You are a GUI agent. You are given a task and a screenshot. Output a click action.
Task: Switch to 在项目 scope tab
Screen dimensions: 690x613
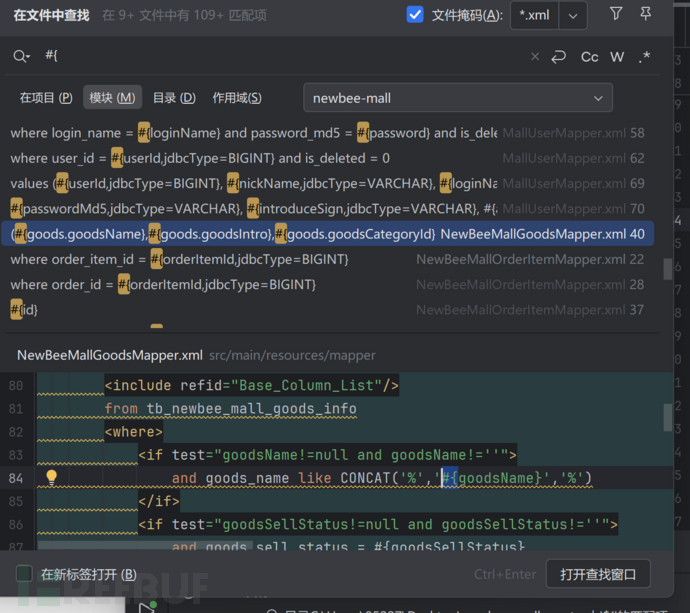point(46,98)
